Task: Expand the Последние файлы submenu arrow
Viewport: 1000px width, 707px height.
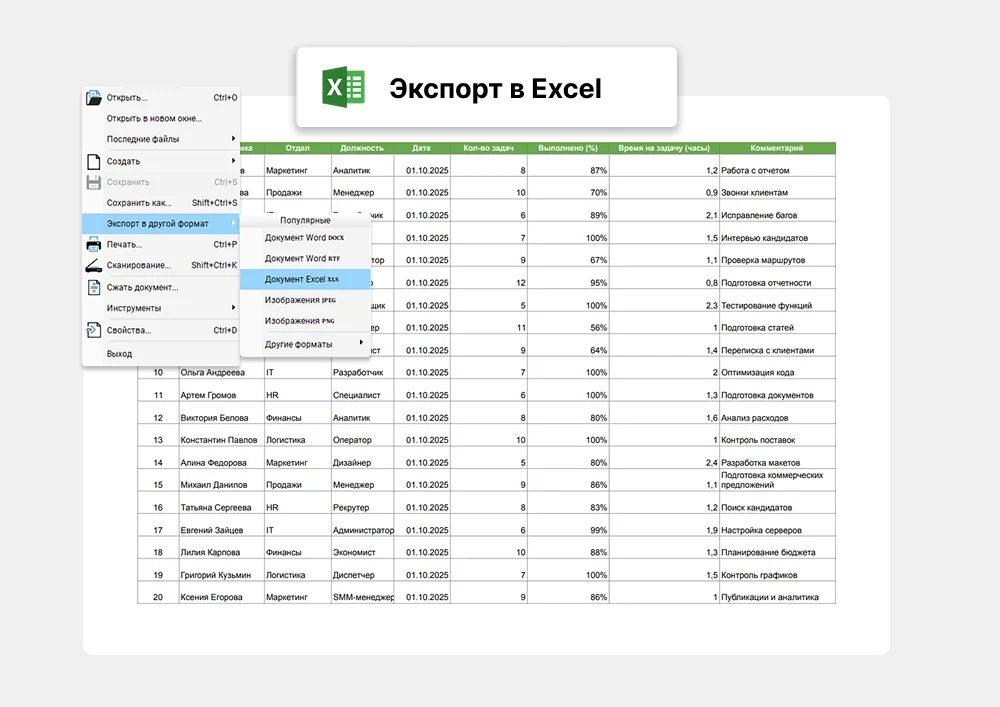Action: 233,139
